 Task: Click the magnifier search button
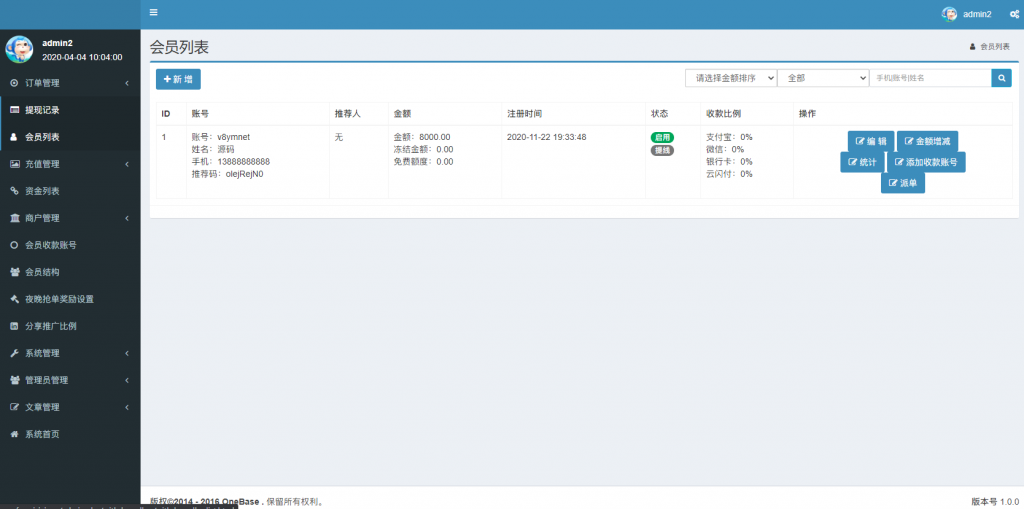[x=1001, y=78]
